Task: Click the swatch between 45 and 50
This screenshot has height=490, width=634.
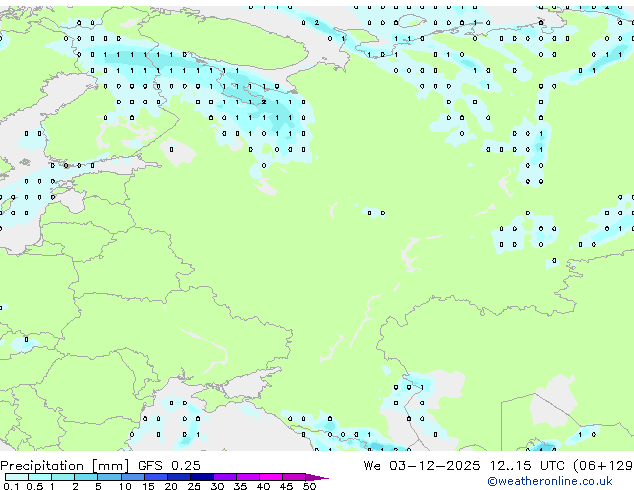Action: click(294, 477)
